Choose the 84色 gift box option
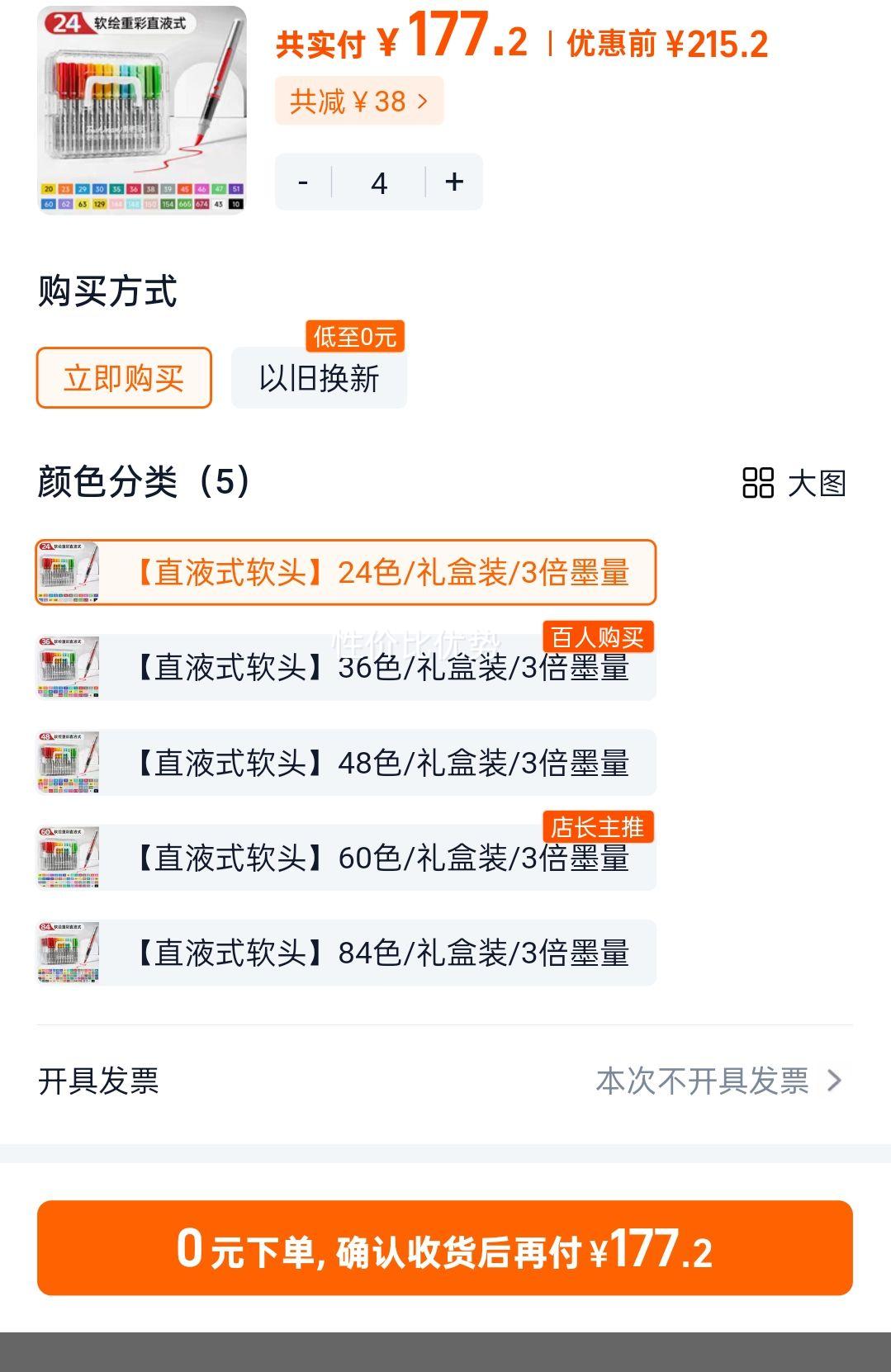Screen dimensions: 891x1372 (x=382, y=953)
